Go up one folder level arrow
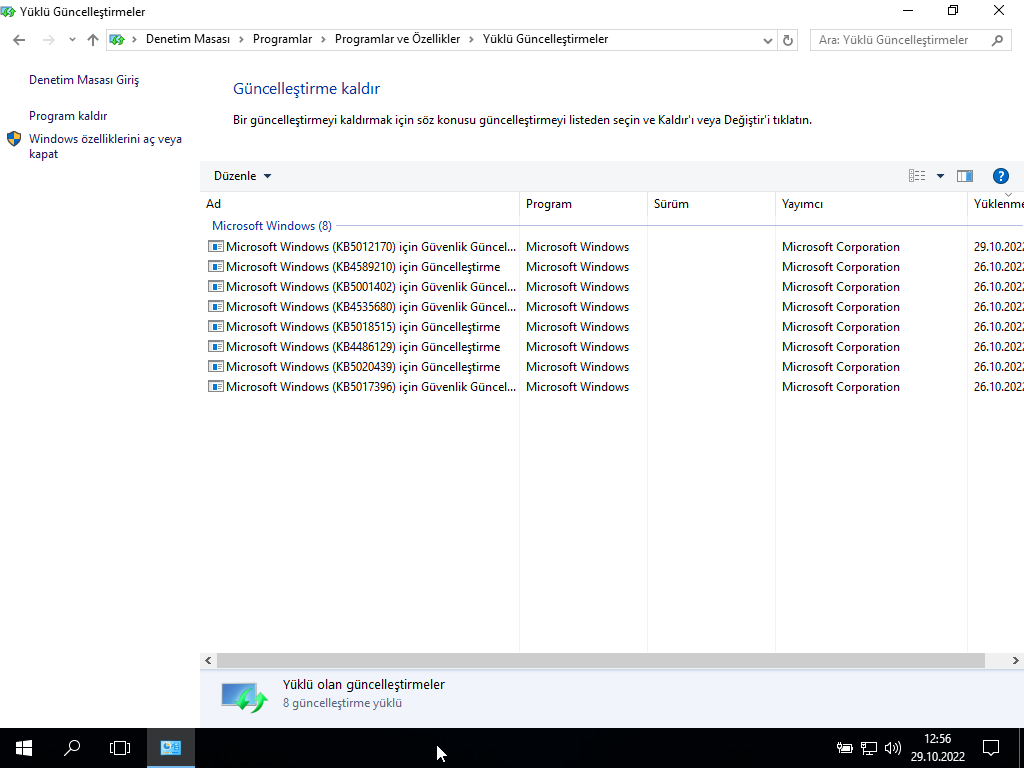This screenshot has width=1024, height=768. pos(93,40)
